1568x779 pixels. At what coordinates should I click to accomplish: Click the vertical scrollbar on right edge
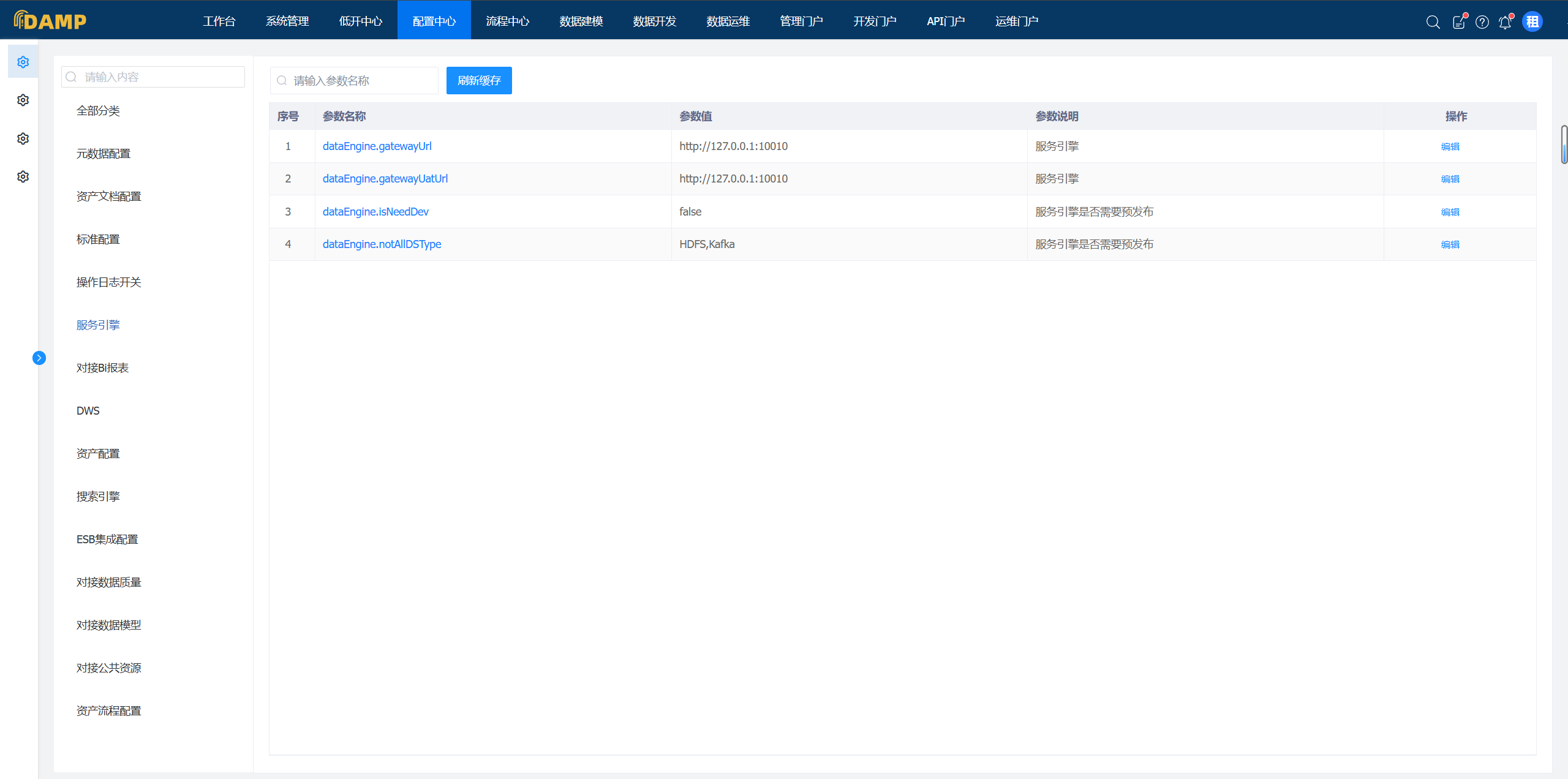coord(1564,145)
